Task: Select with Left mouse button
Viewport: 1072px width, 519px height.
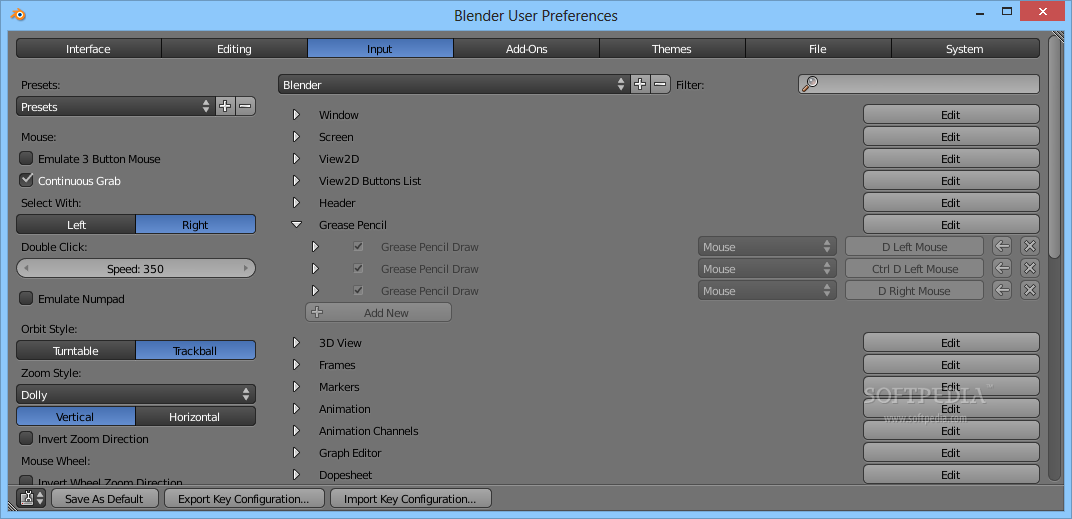Action: pyautogui.click(x=76, y=224)
